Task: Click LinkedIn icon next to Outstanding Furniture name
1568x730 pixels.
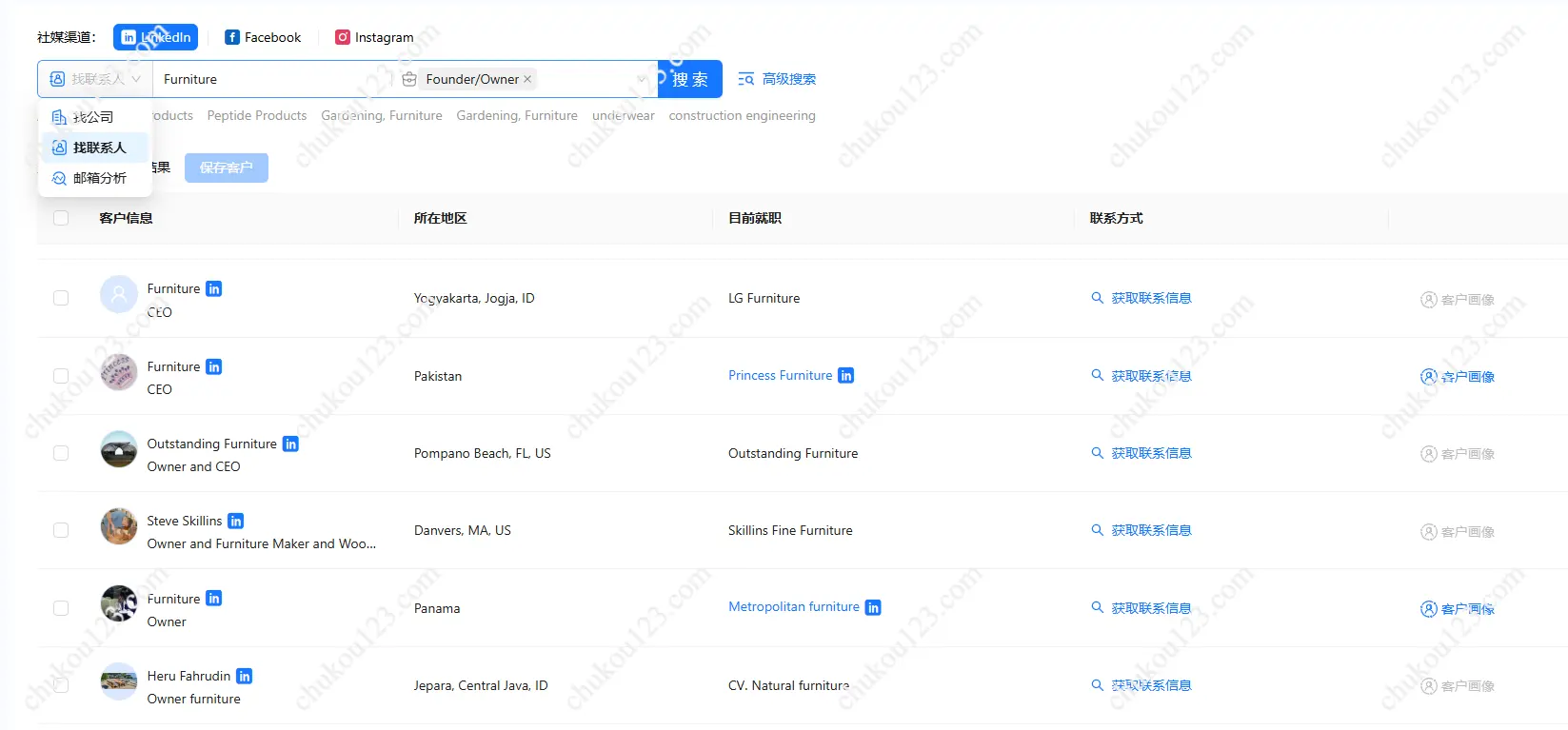Action: pos(291,444)
